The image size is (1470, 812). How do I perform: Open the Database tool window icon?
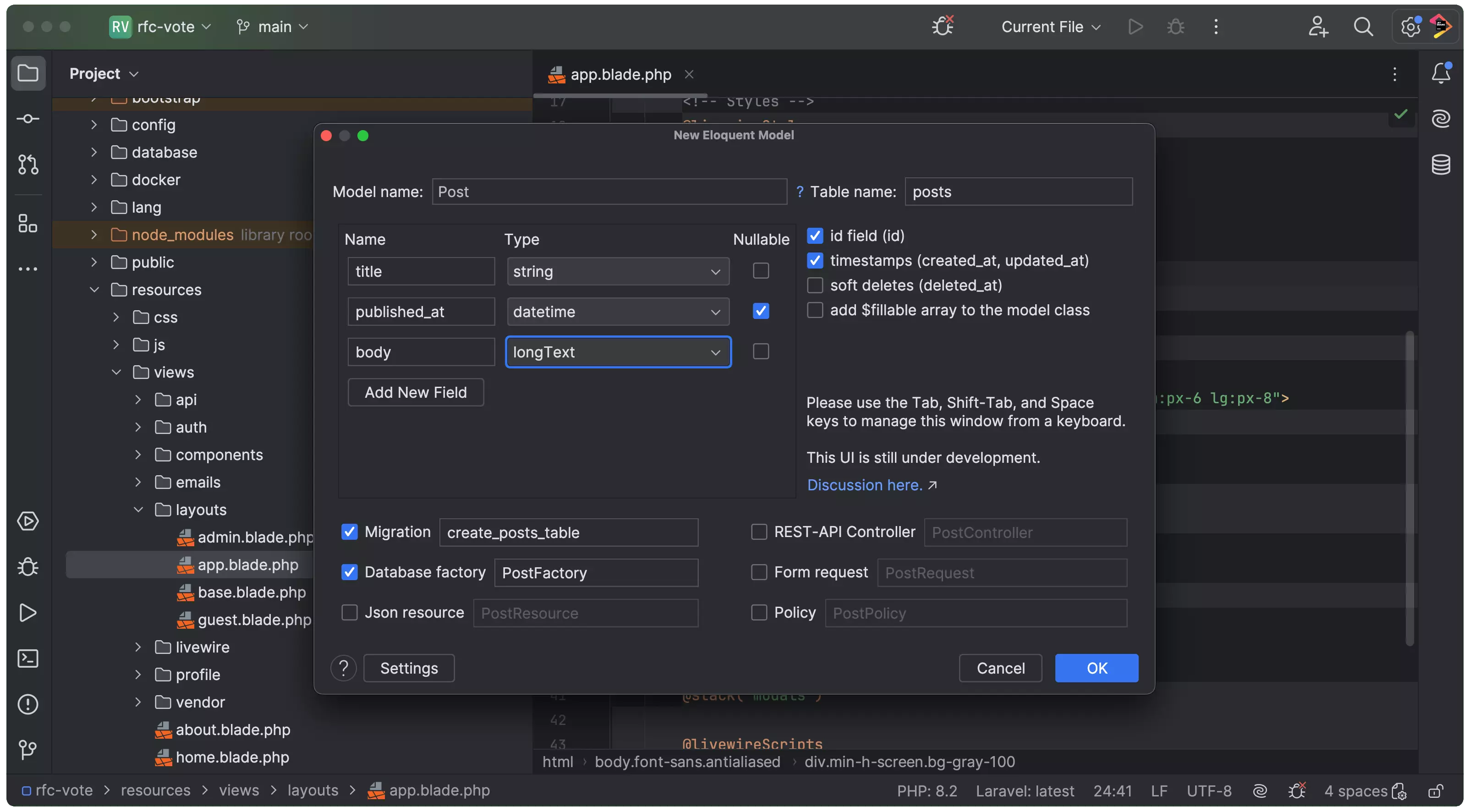(1440, 165)
